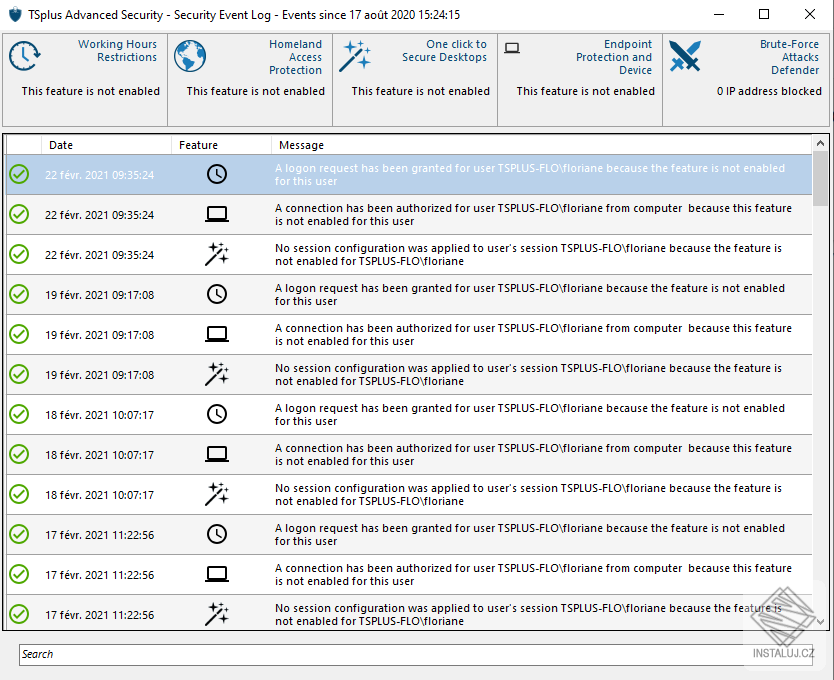Image resolution: width=834 pixels, height=680 pixels.
Task: Click 'This feature is not enabled' under Working Hours
Action: [90, 91]
